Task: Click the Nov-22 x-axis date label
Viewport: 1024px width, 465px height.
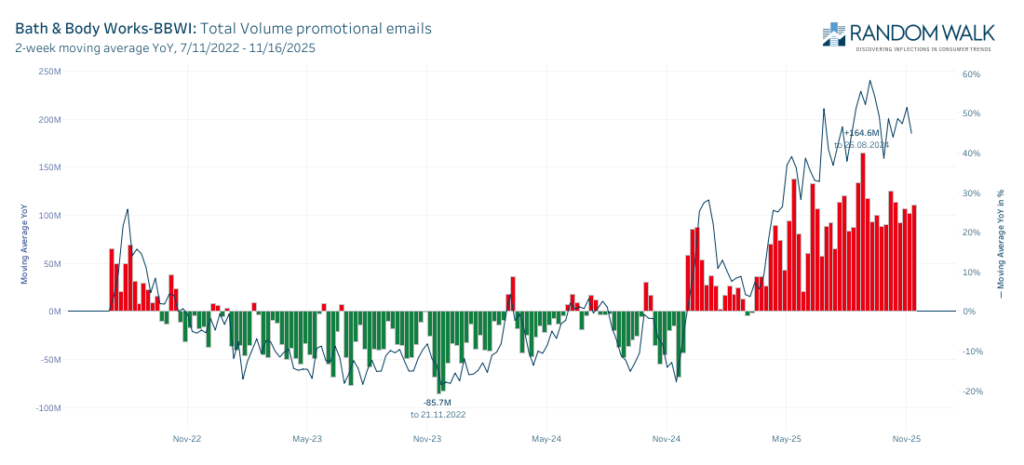Action: tap(187, 438)
